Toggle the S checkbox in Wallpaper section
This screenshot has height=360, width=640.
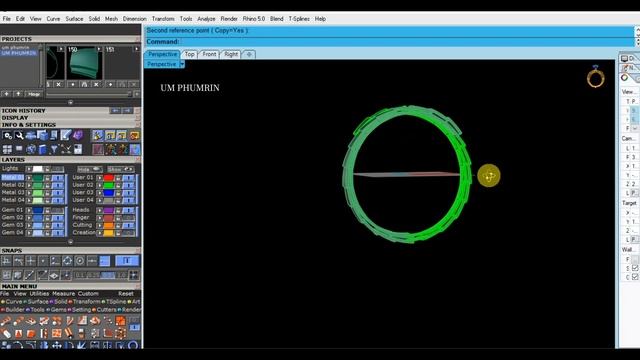click(x=635, y=268)
